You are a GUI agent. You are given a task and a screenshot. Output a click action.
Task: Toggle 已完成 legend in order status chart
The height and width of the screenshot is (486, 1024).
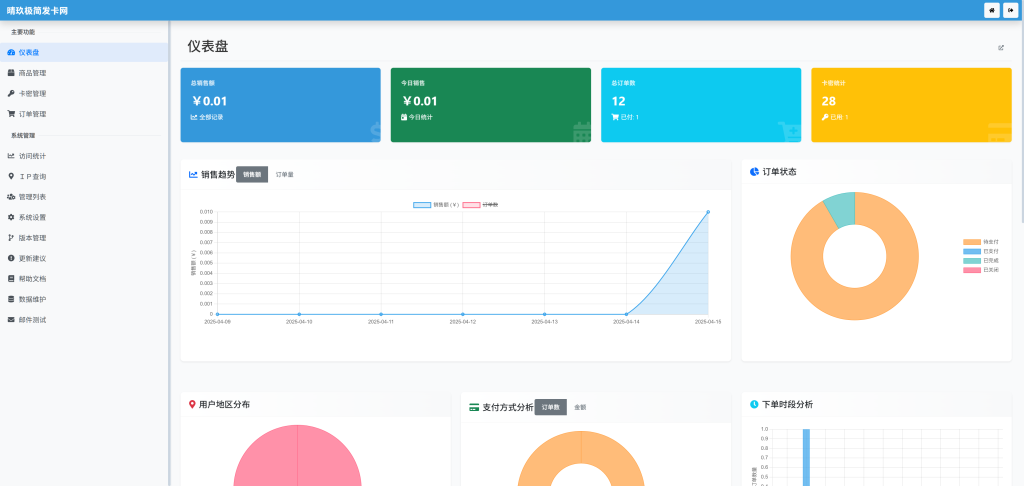tap(981, 261)
